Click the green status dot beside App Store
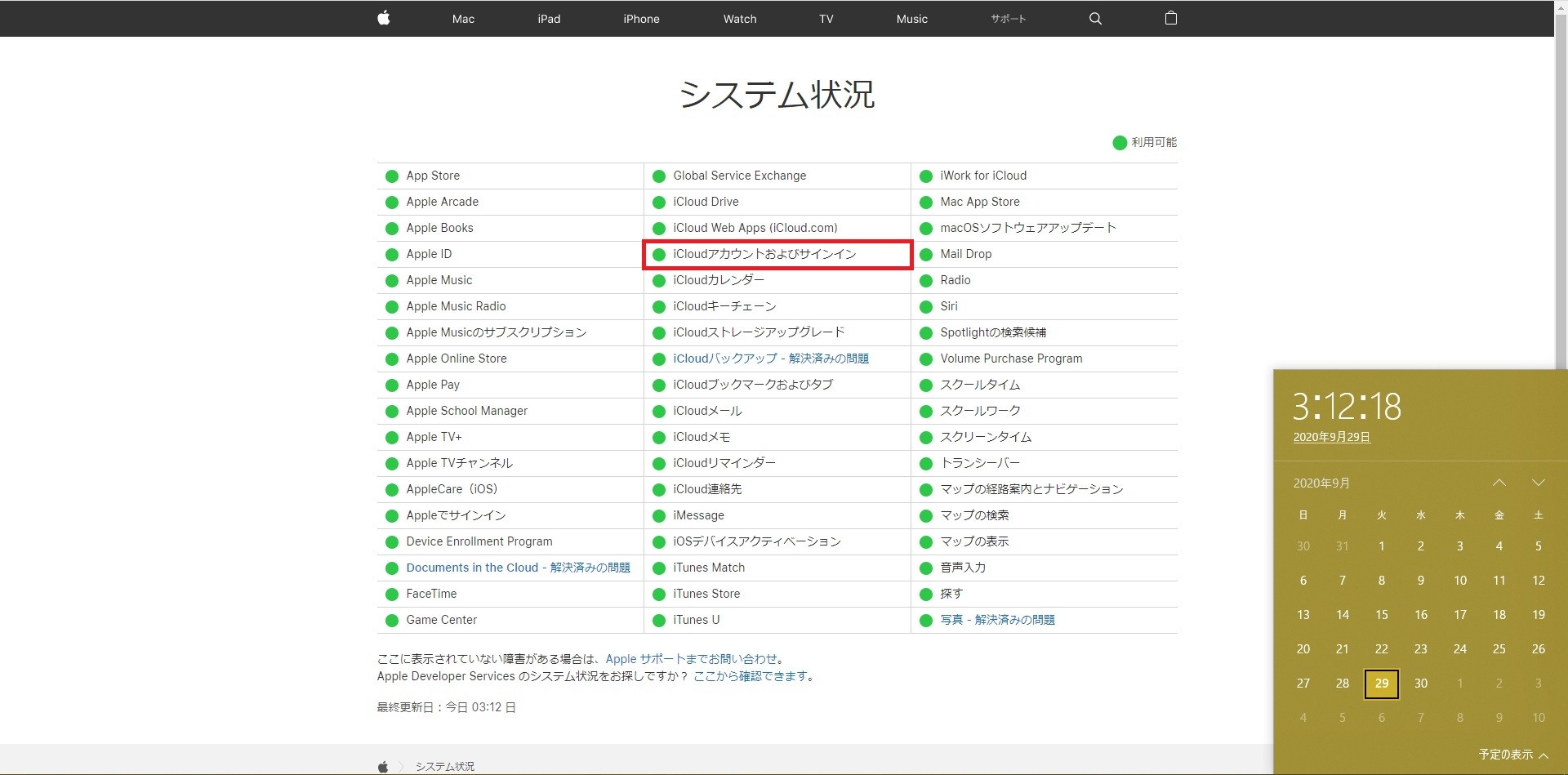Viewport: 1568px width, 775px height. 392,176
